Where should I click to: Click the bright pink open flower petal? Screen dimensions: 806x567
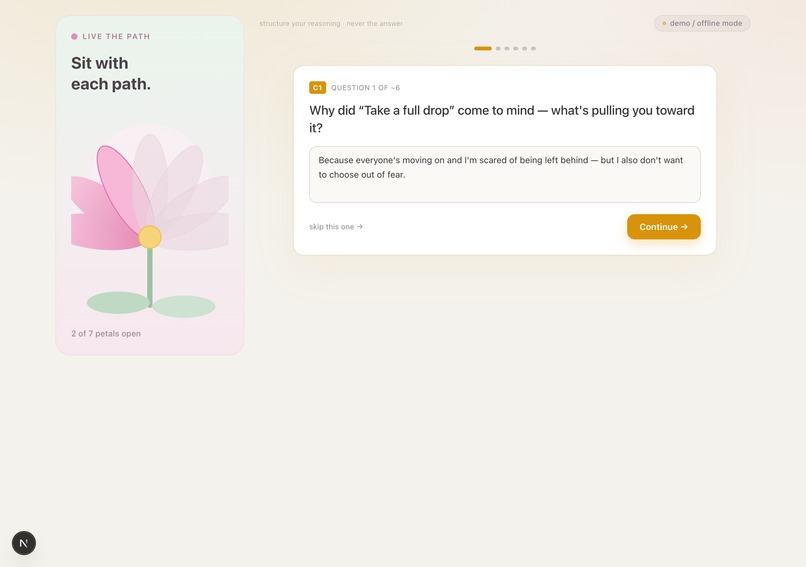pyautogui.click(x=119, y=188)
